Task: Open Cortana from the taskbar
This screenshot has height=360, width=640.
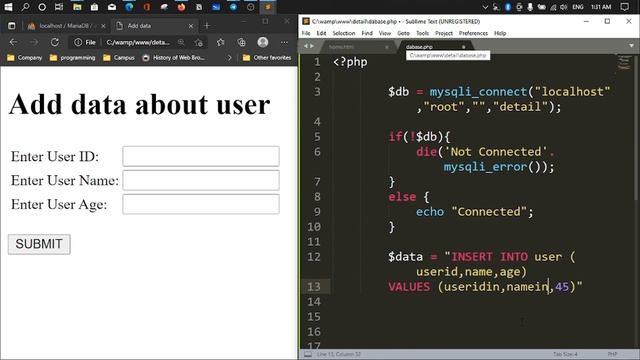Action: coord(42,7)
